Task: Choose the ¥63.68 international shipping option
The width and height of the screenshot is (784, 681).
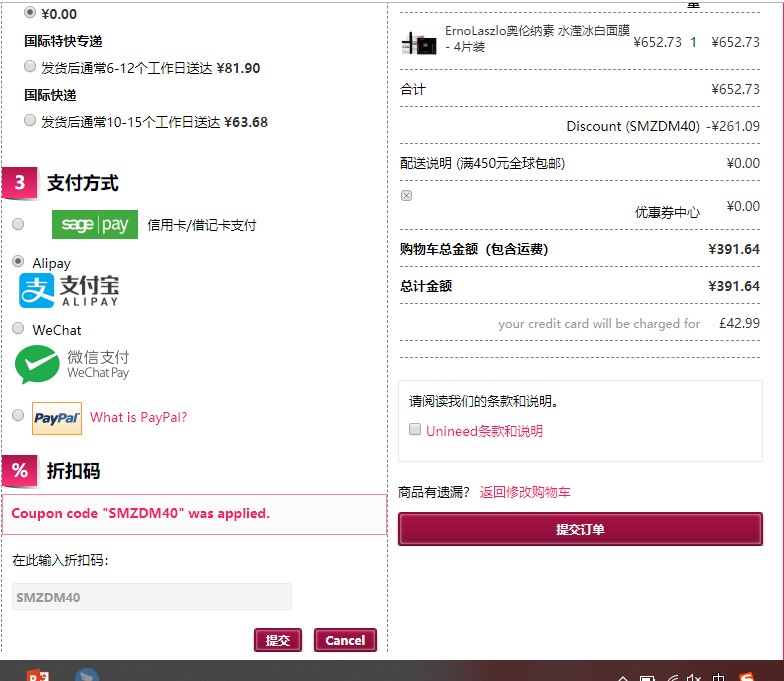Action: [30, 120]
